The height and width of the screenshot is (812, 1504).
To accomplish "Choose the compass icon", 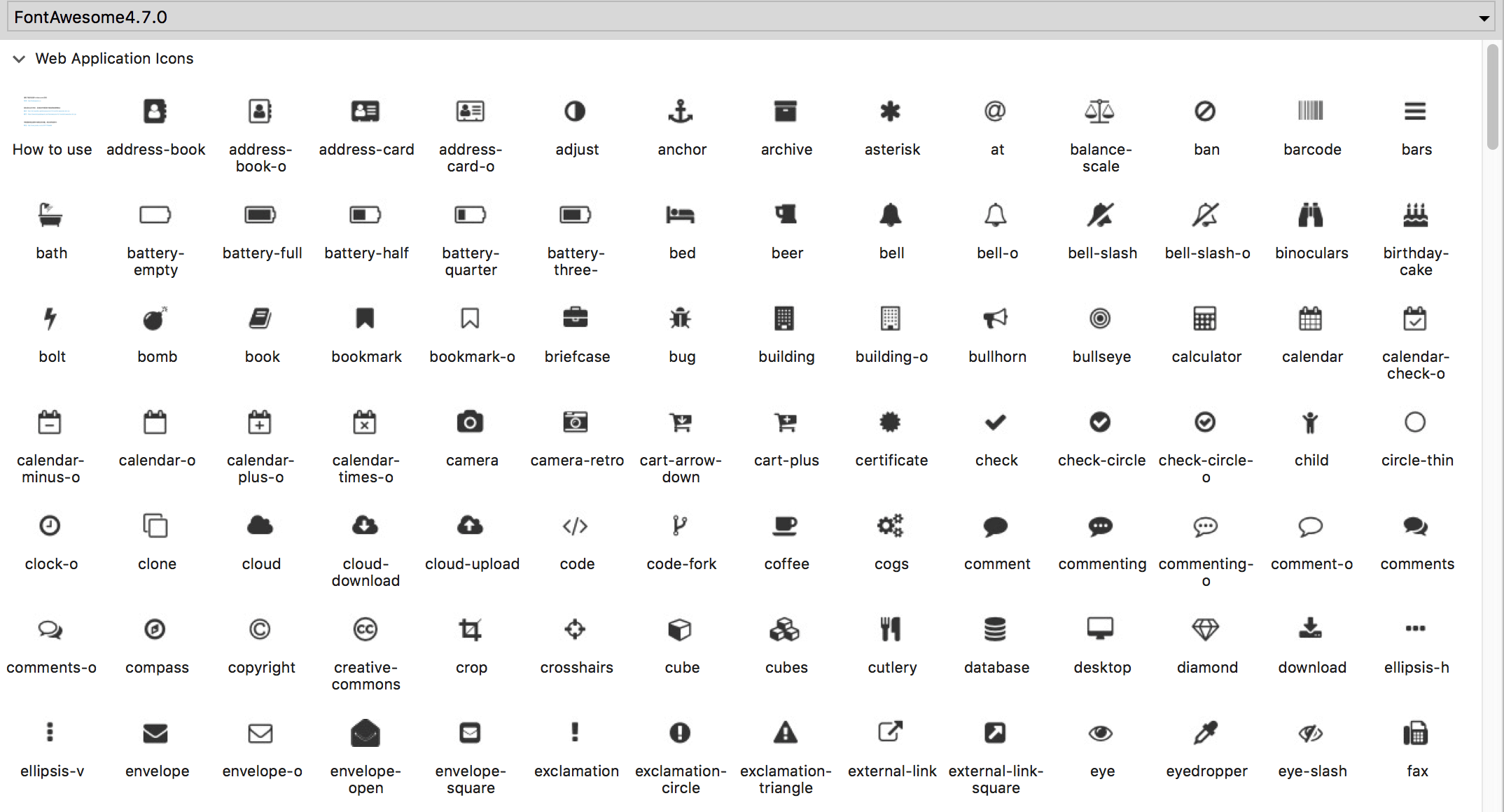I will tap(155, 629).
